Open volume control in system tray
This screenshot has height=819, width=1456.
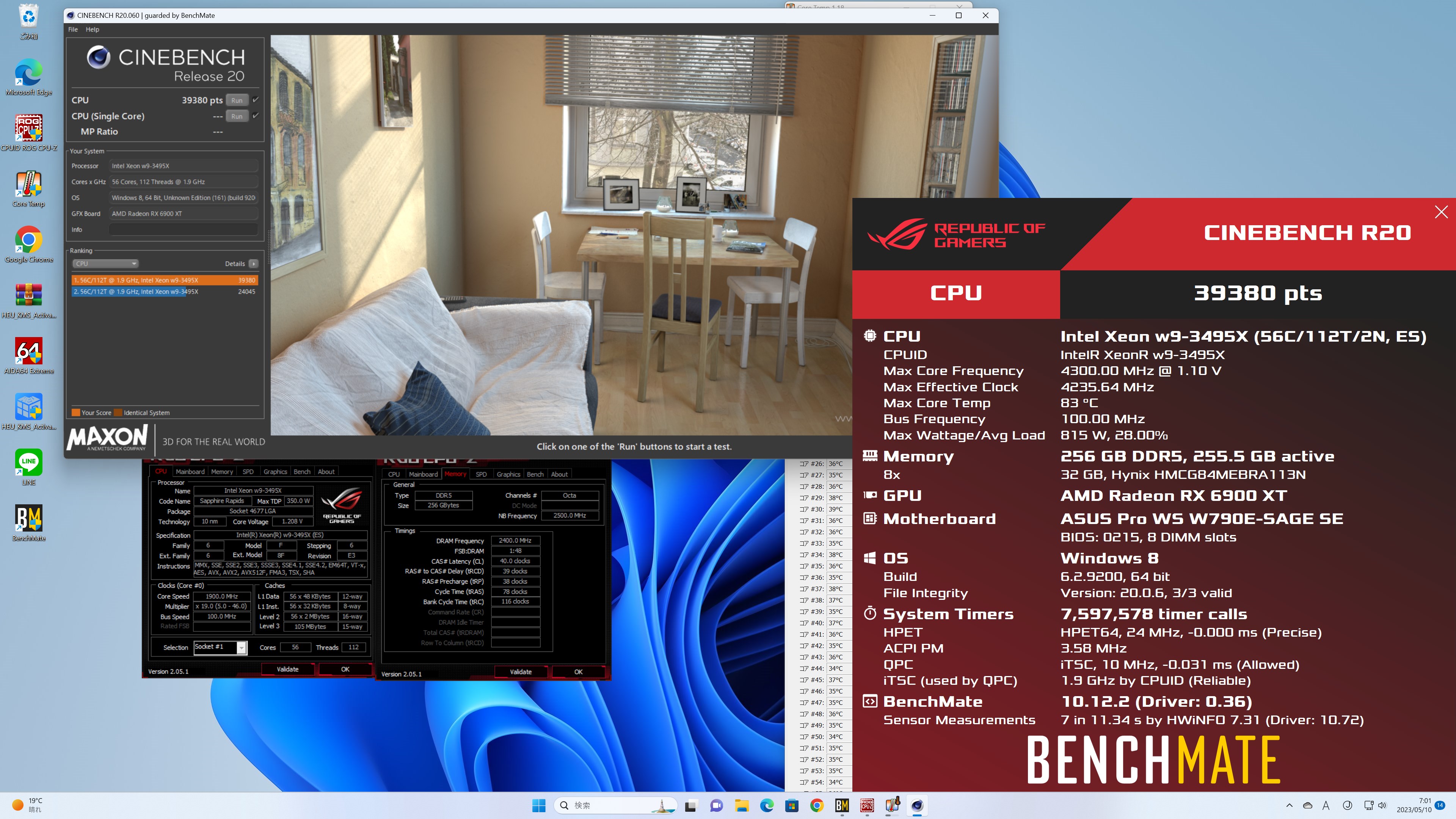[x=1382, y=805]
